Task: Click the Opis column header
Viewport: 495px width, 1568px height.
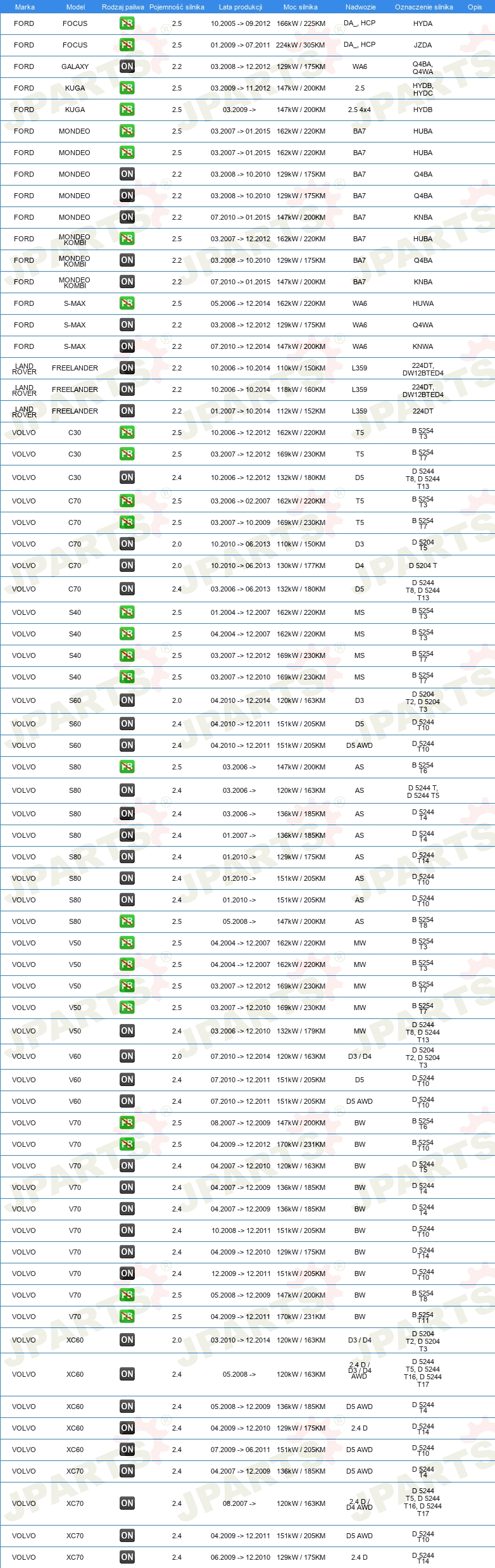Action: [475, 7]
